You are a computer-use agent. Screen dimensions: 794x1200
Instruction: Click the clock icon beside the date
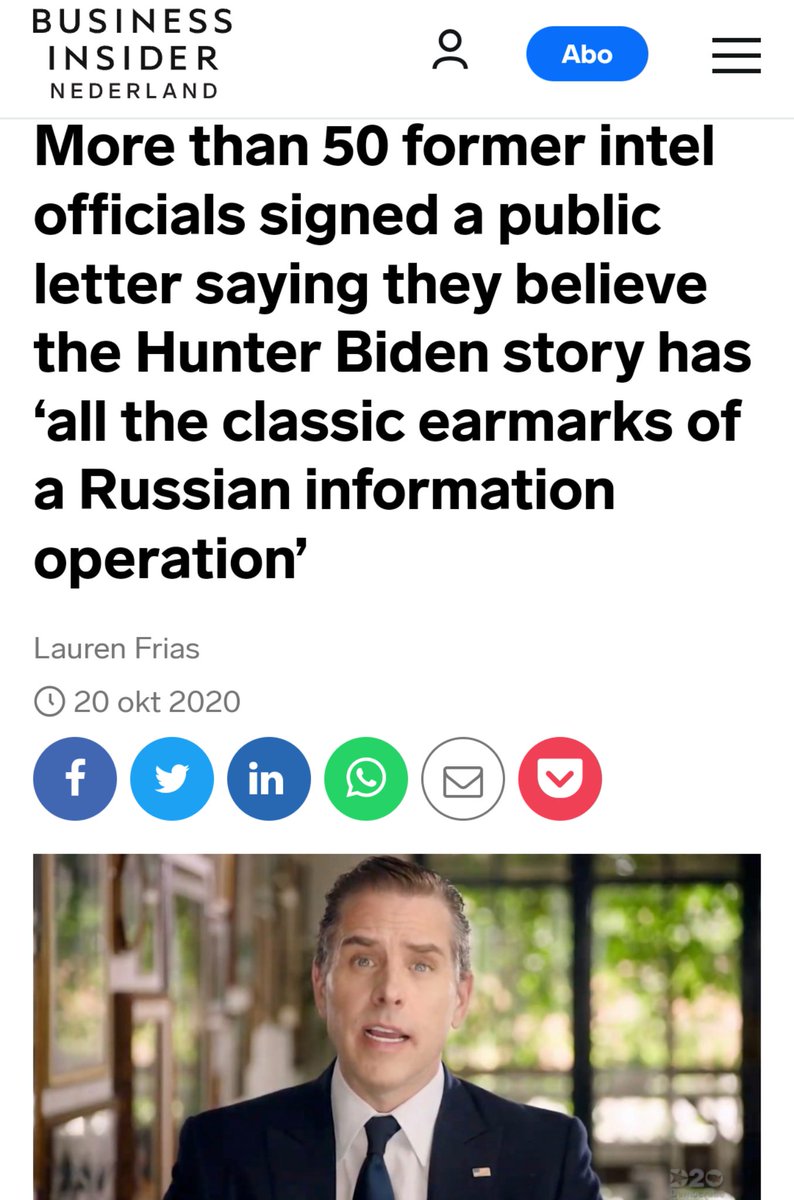point(48,701)
